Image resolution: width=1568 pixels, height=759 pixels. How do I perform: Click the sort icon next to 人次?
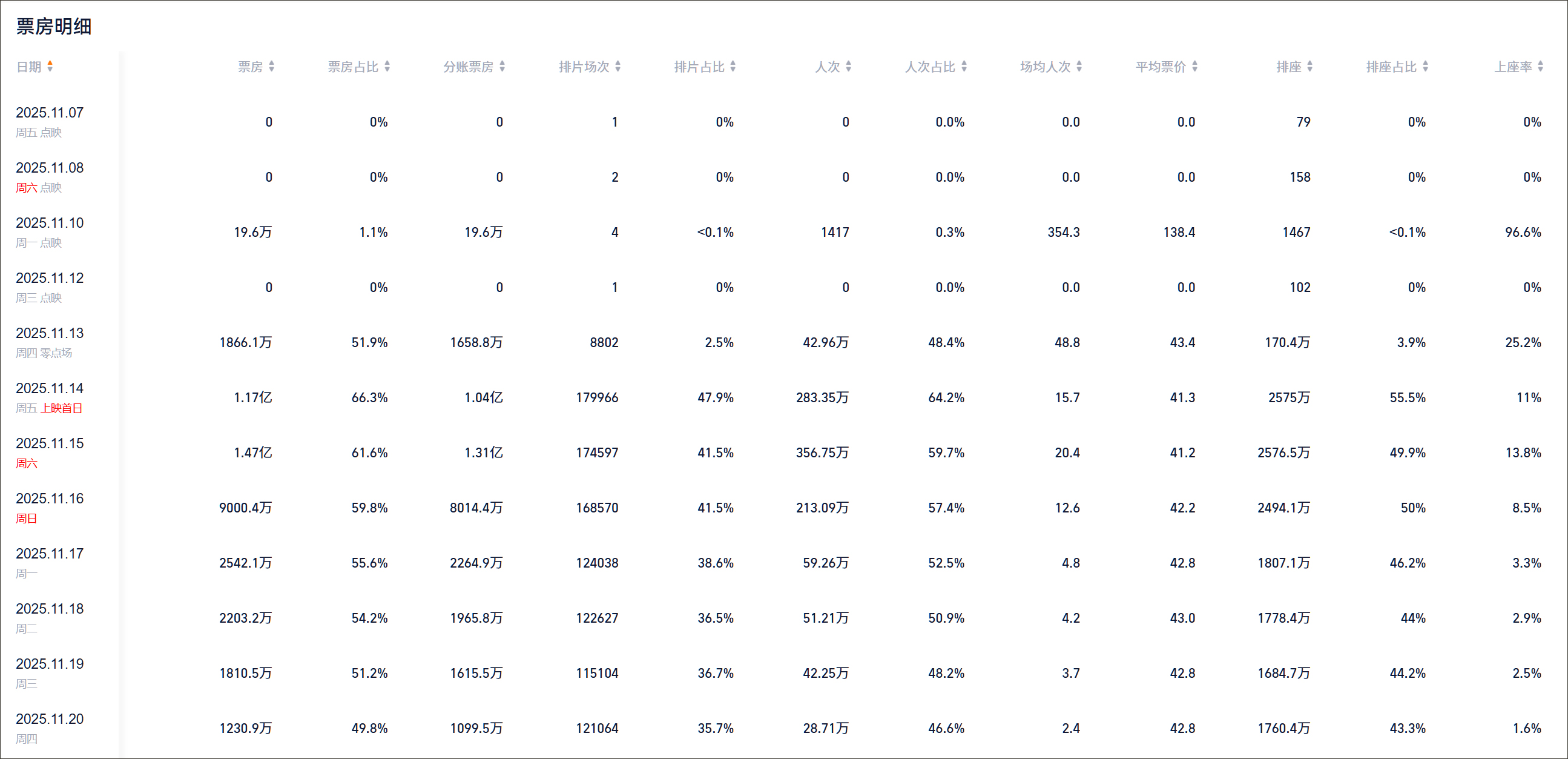pyautogui.click(x=849, y=67)
